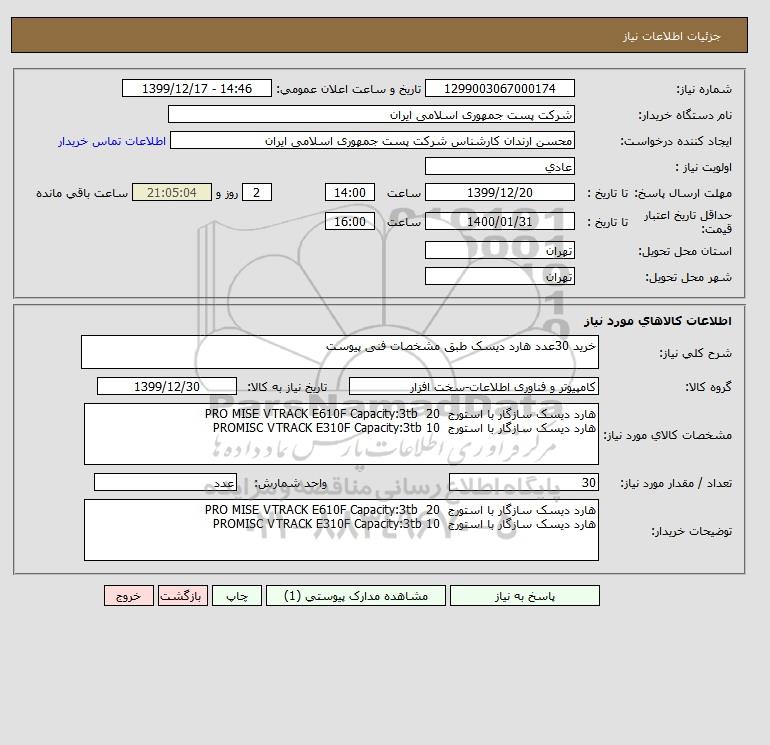This screenshot has height=745, width=770.
Task: Click the goods group field کامپیوتر و فناوری
Action: tap(473, 386)
